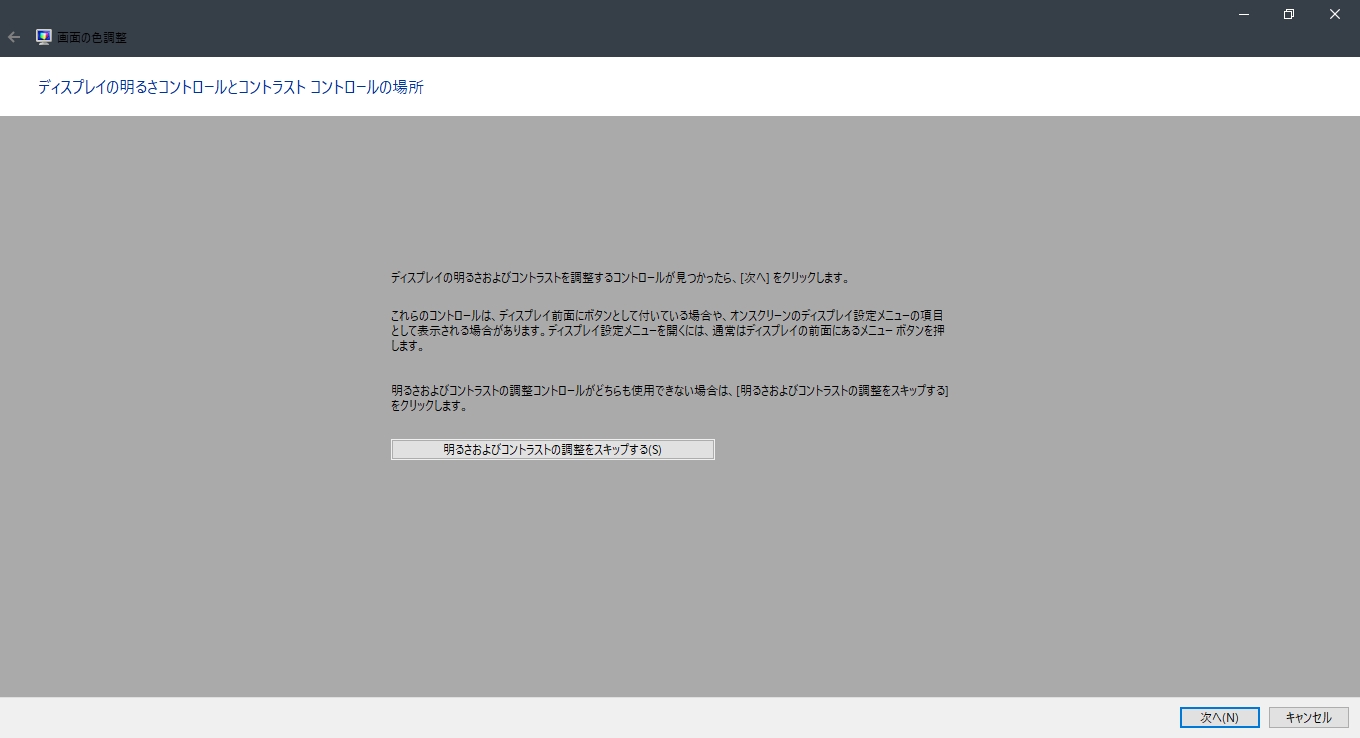Cancel the wizard with キャンセル button
The image size is (1360, 738).
(x=1308, y=718)
